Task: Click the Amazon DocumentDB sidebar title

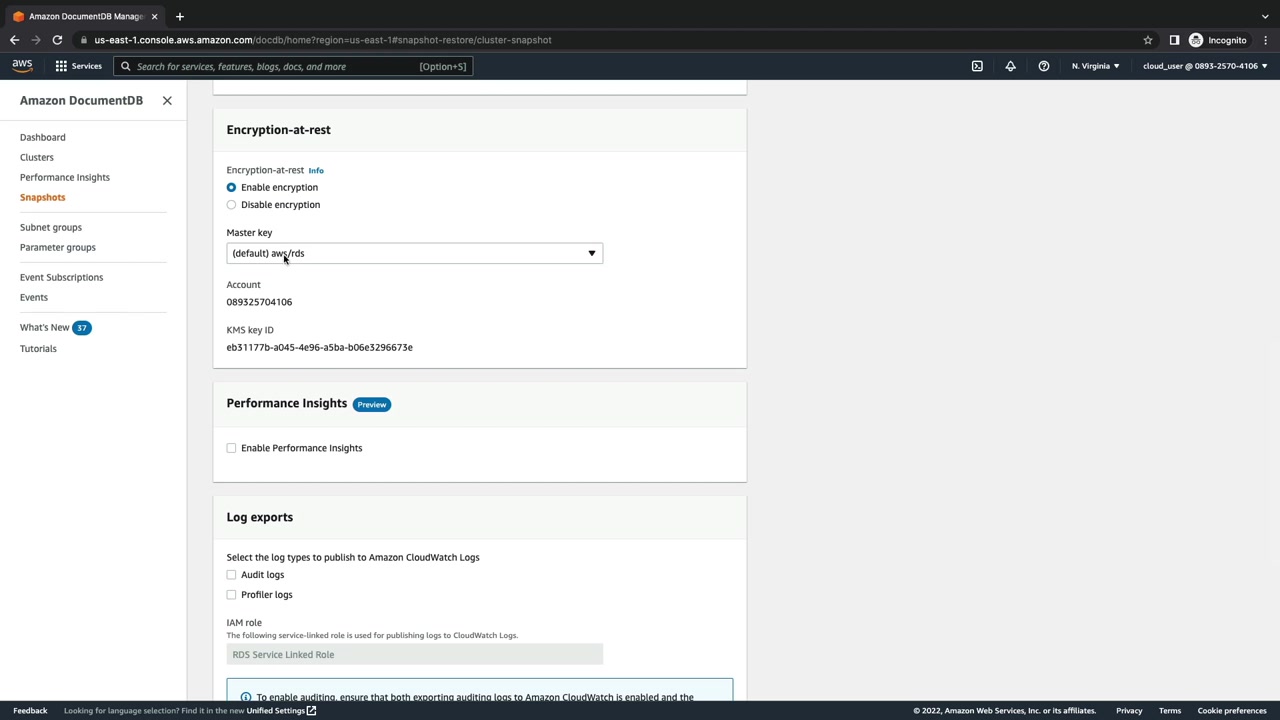Action: [x=81, y=100]
